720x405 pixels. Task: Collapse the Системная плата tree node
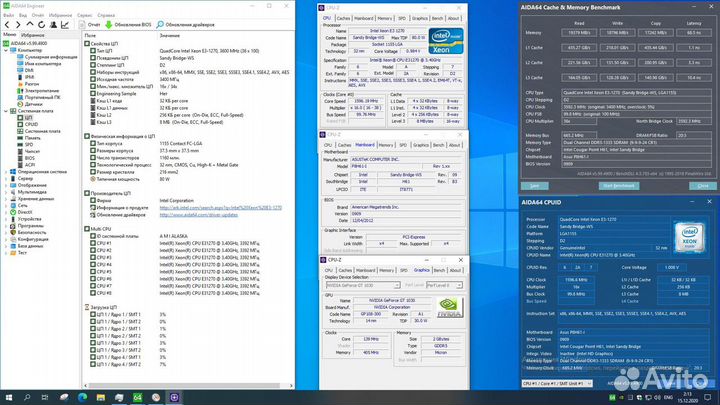pos(6,111)
